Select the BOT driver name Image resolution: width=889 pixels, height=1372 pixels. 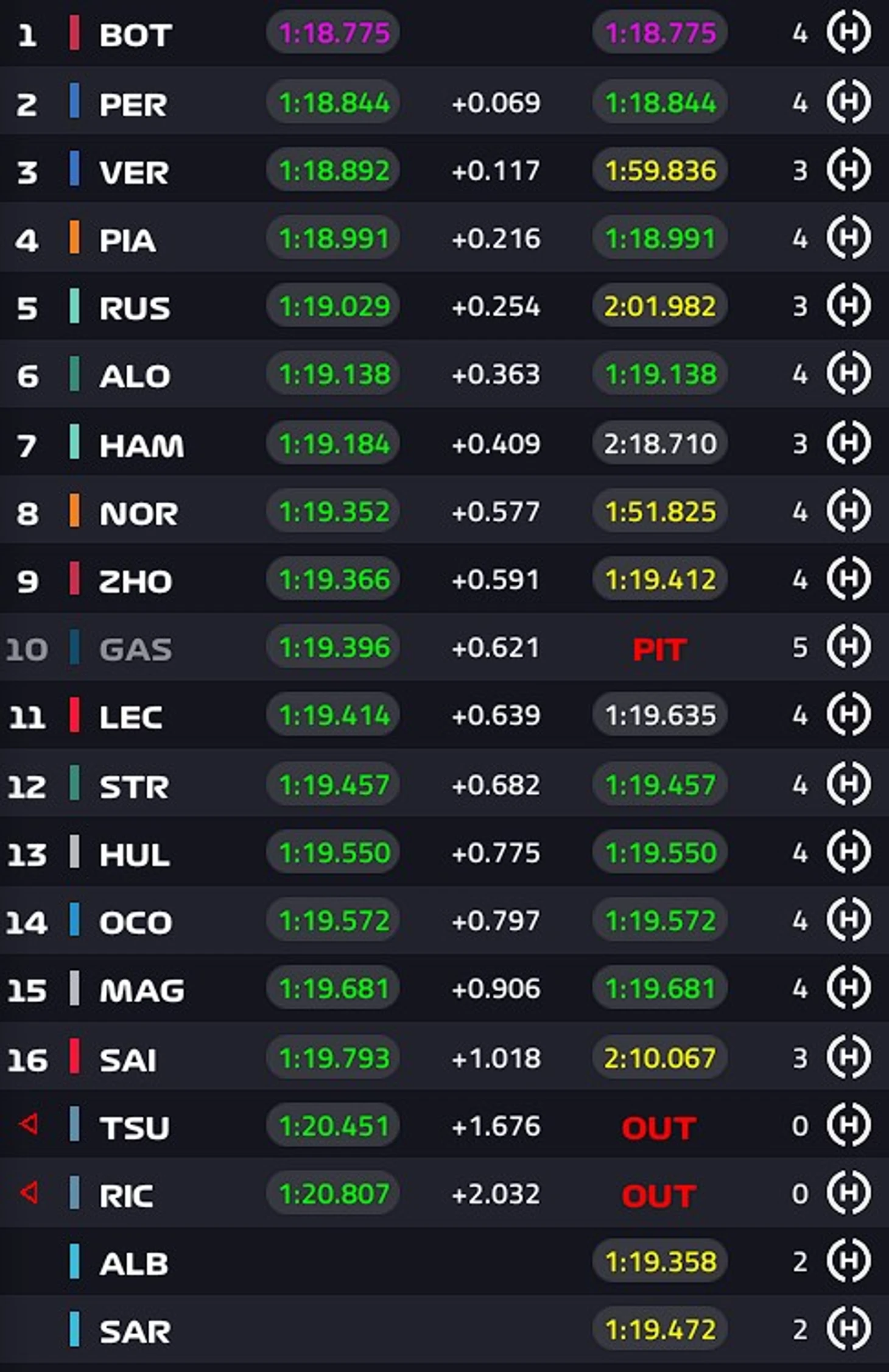click(135, 35)
